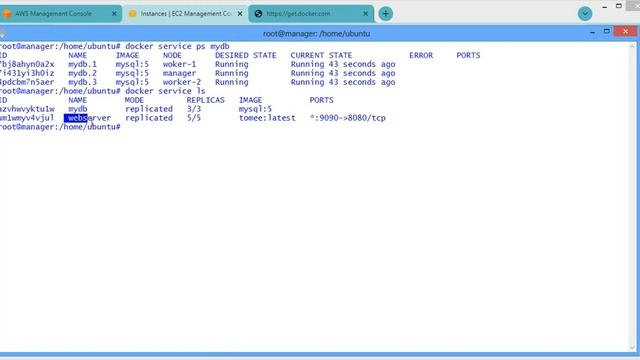This screenshot has width=640, height=360.
Task: Click the terminal title bar root@manager
Action: [x=316, y=33]
